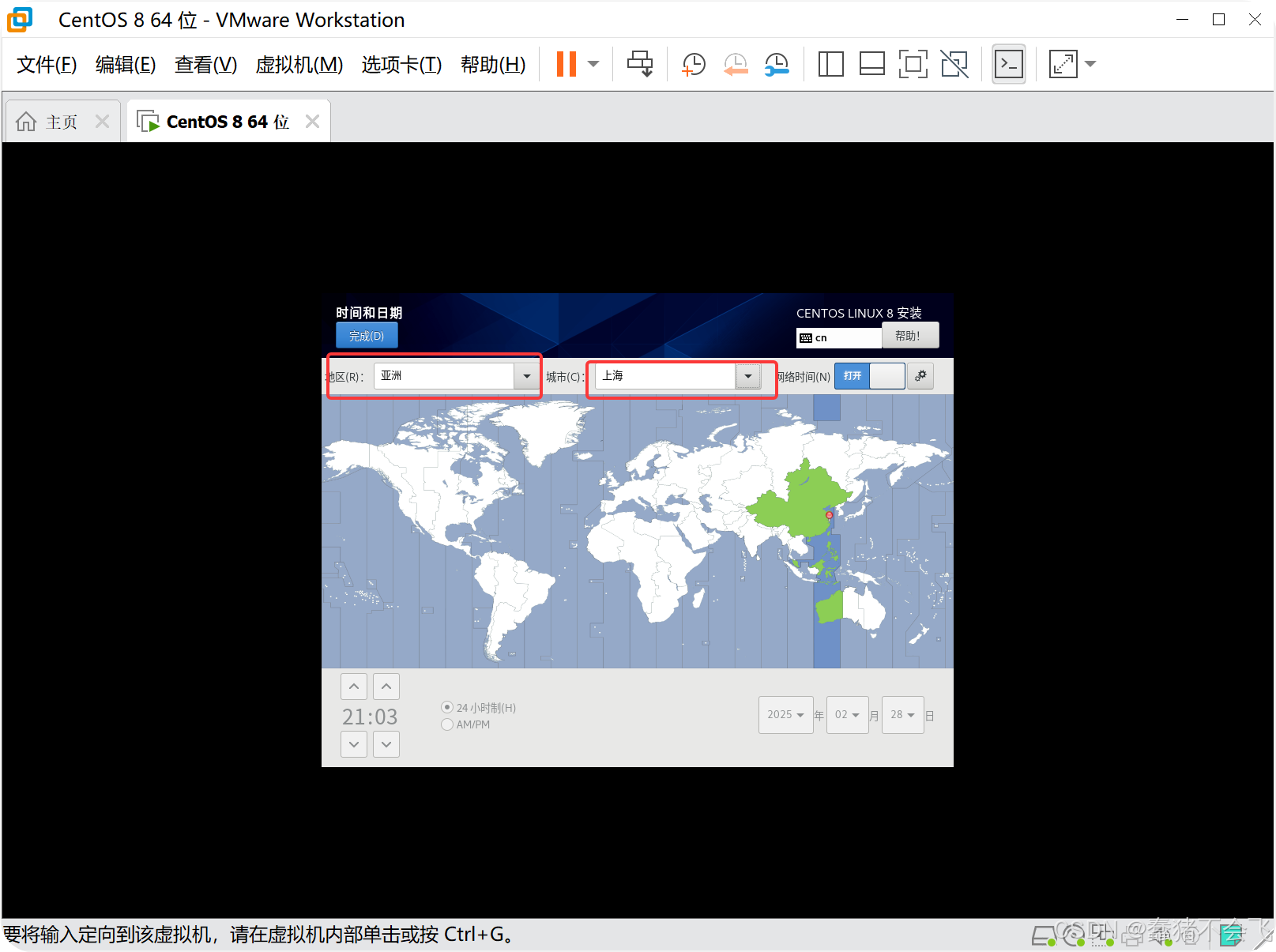This screenshot has width=1276, height=952.
Task: Open the 查看(V) menu
Action: pyautogui.click(x=205, y=65)
